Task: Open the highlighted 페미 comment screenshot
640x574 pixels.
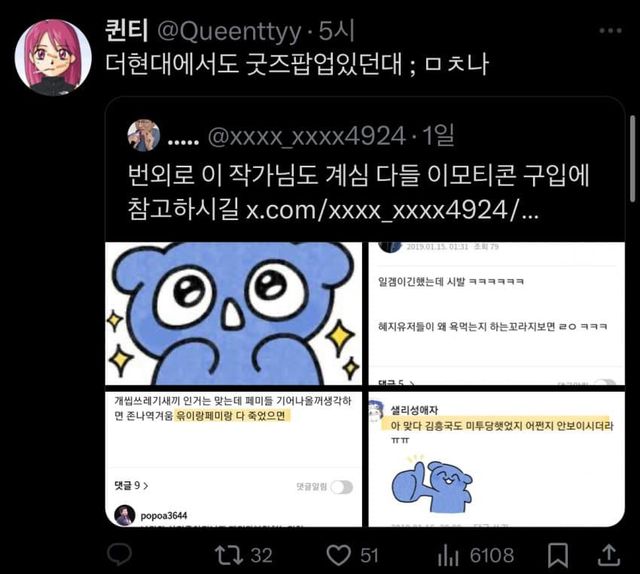Action: pos(233,459)
